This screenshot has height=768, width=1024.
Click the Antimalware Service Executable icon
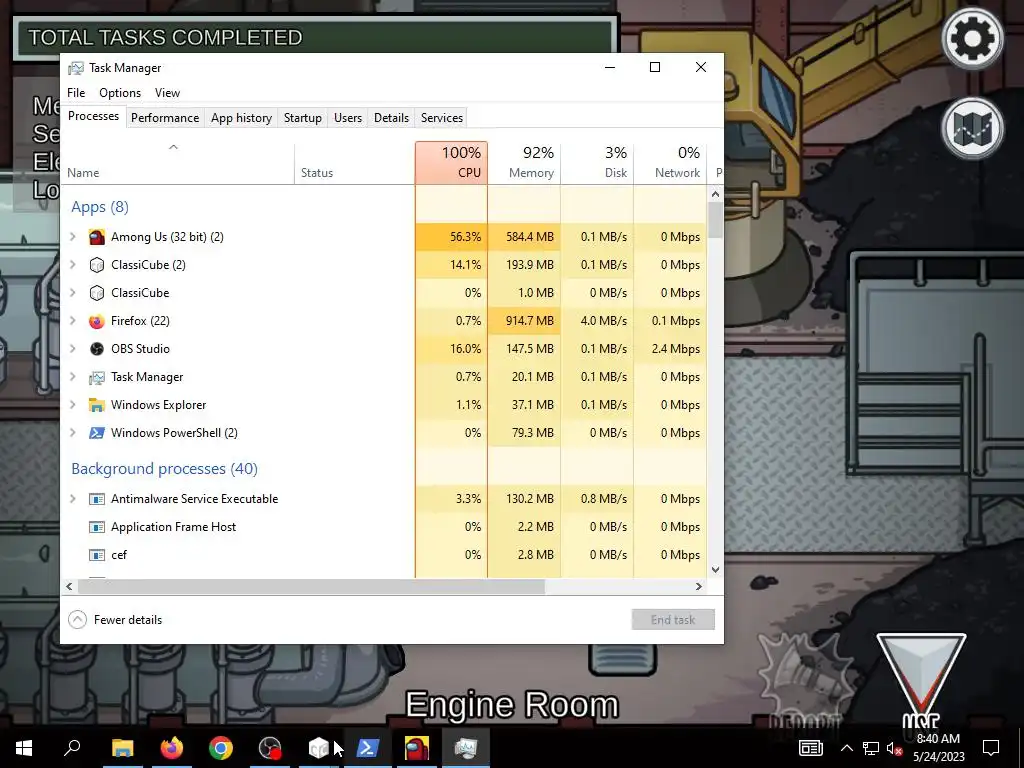(x=97, y=499)
